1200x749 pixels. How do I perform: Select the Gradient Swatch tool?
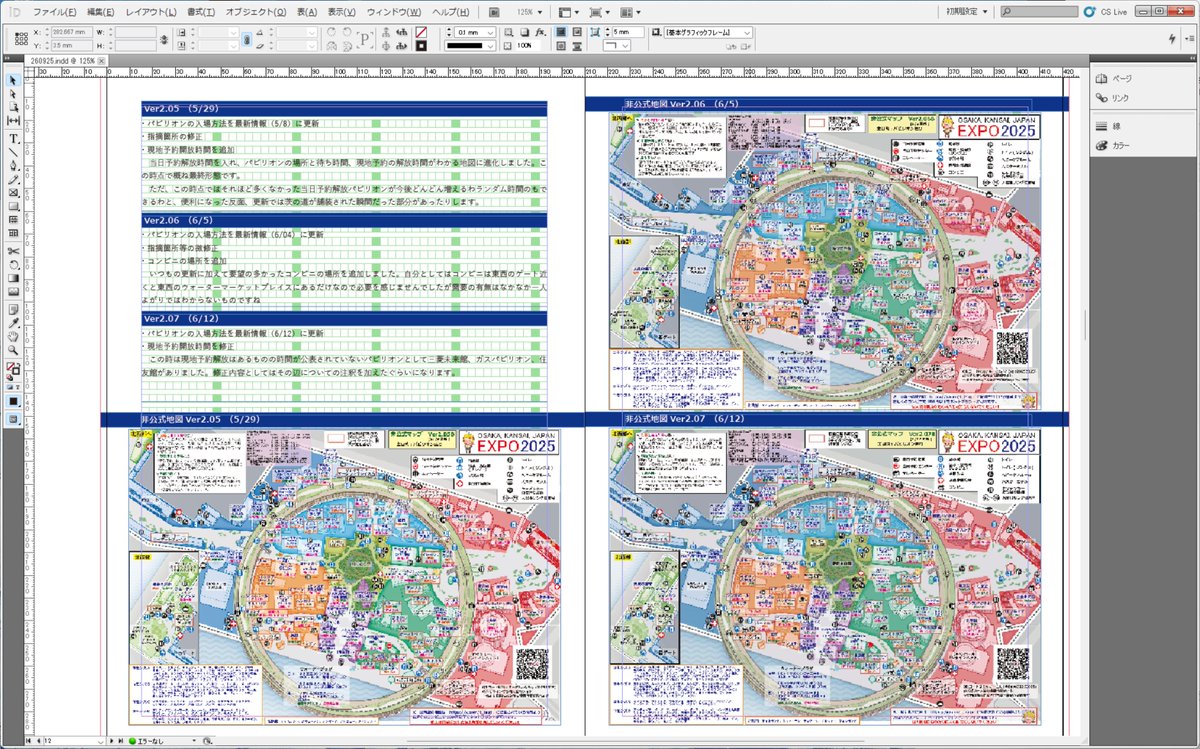point(13,278)
